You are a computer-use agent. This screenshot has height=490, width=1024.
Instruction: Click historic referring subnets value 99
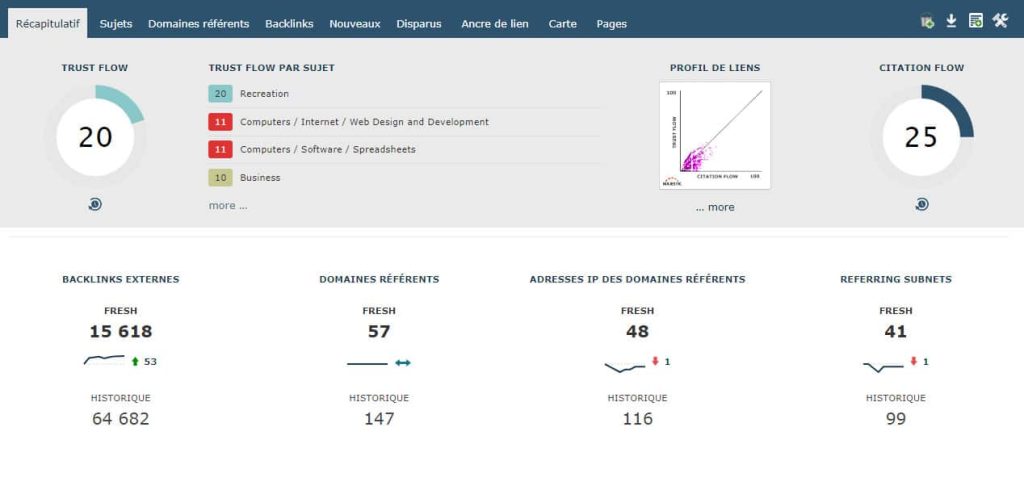(896, 419)
